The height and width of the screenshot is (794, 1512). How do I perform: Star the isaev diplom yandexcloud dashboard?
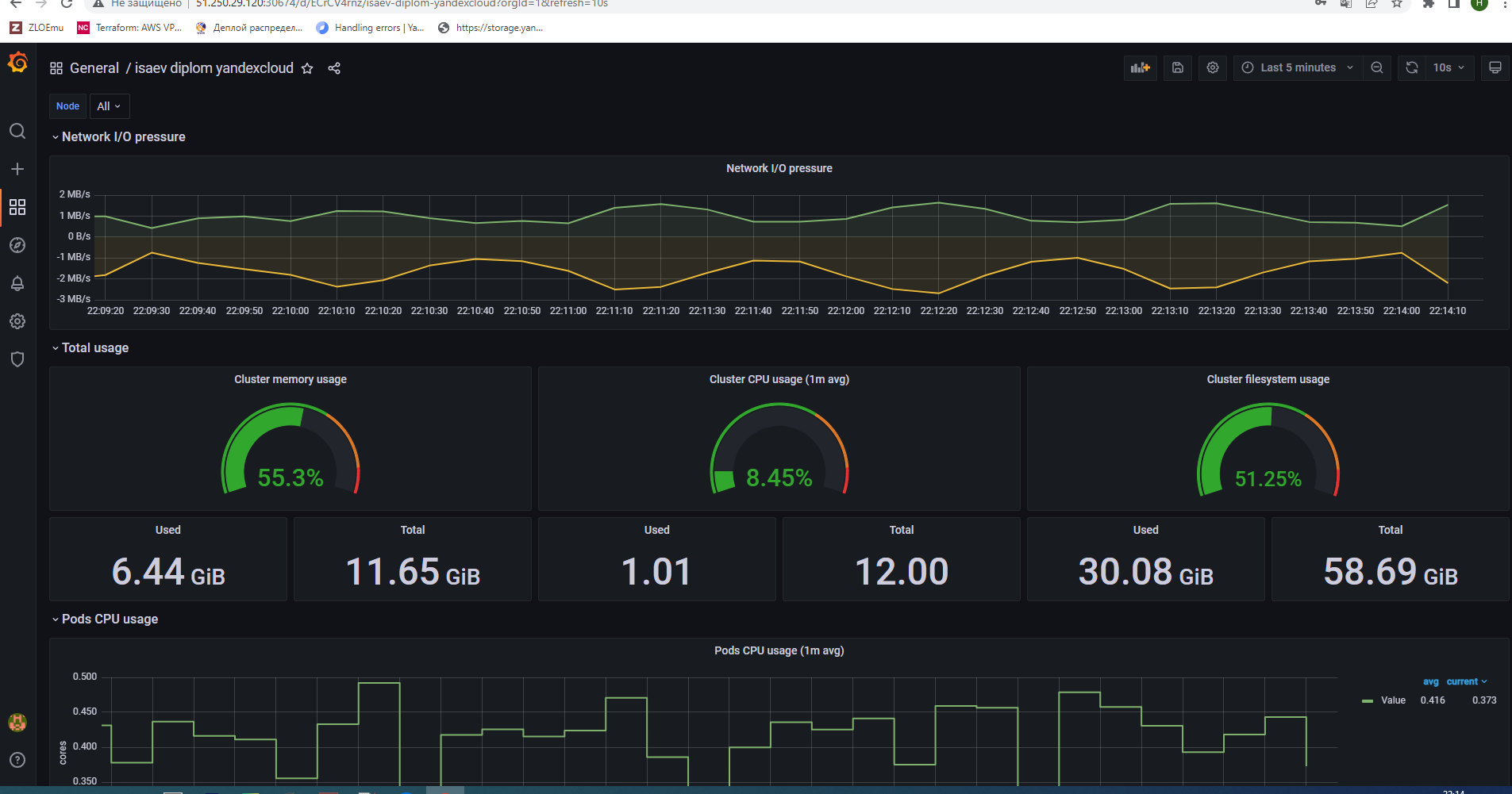pyautogui.click(x=307, y=68)
